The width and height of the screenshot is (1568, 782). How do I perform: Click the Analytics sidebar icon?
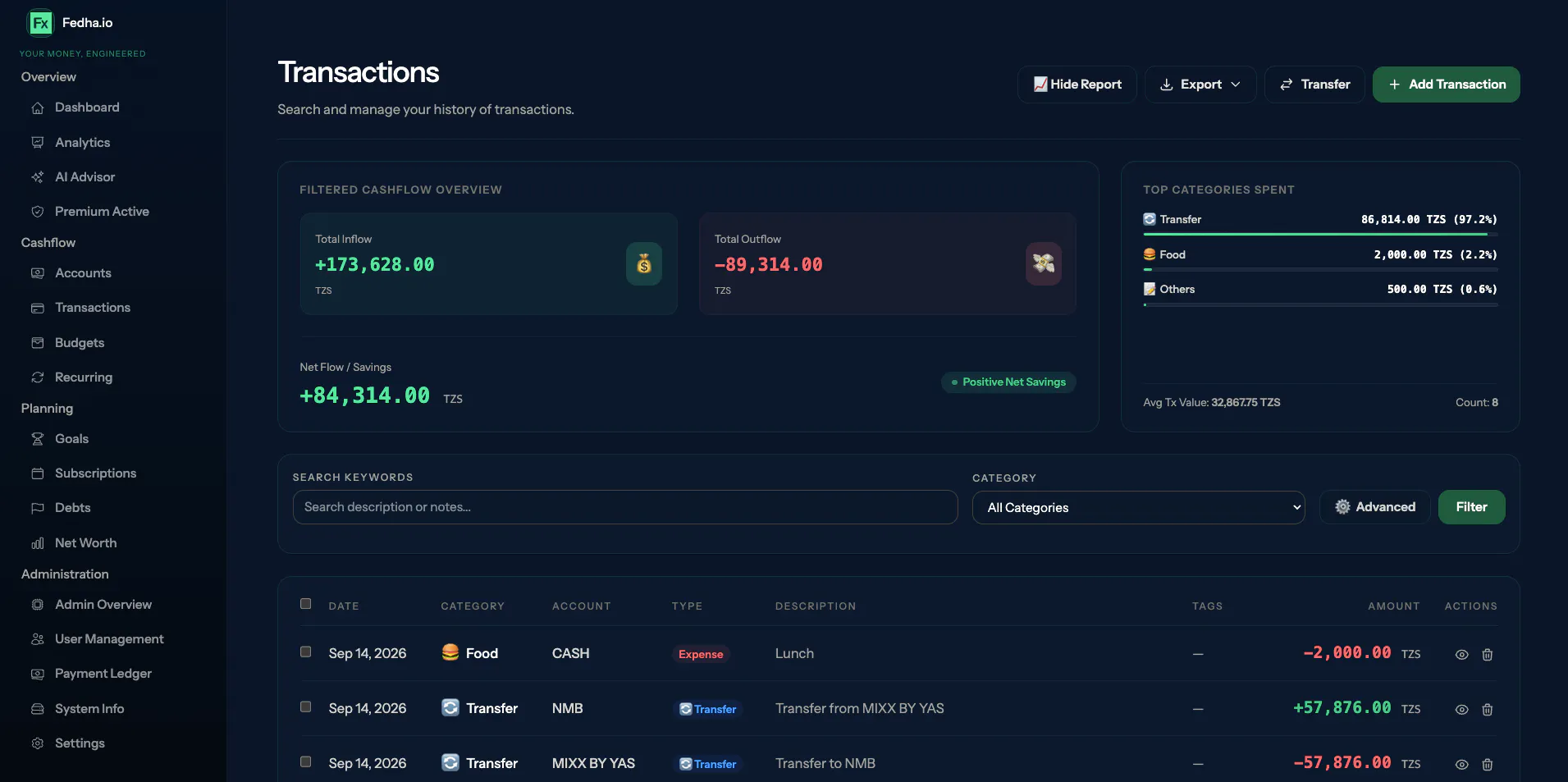(x=38, y=143)
